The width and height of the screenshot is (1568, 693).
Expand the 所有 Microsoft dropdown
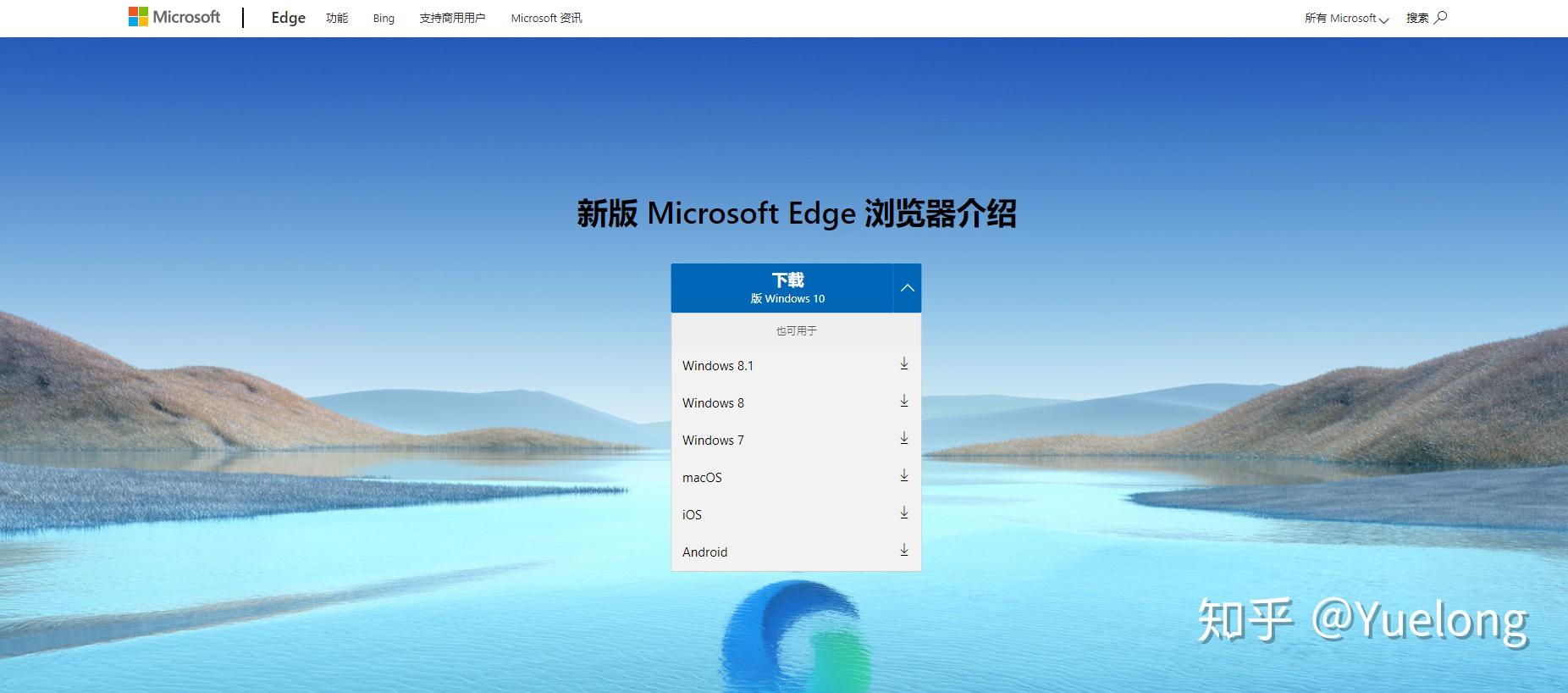click(x=1346, y=18)
